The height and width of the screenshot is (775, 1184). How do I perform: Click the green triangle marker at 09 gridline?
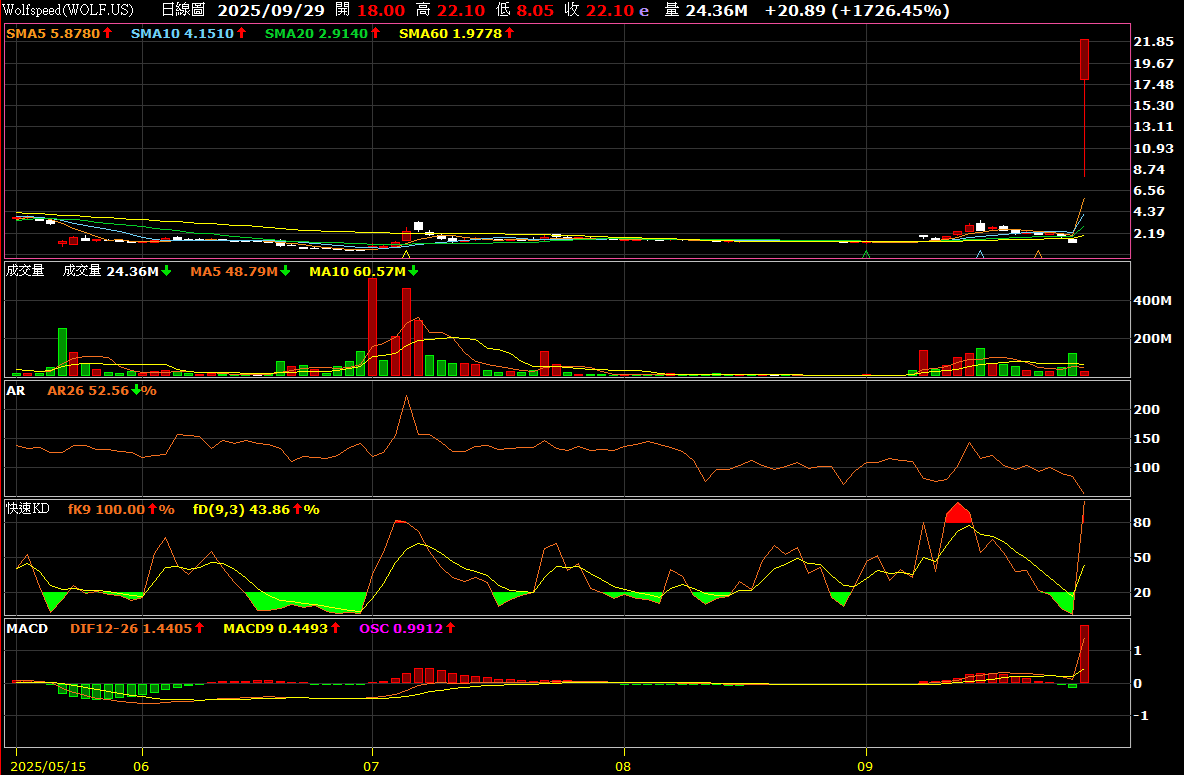[866, 255]
